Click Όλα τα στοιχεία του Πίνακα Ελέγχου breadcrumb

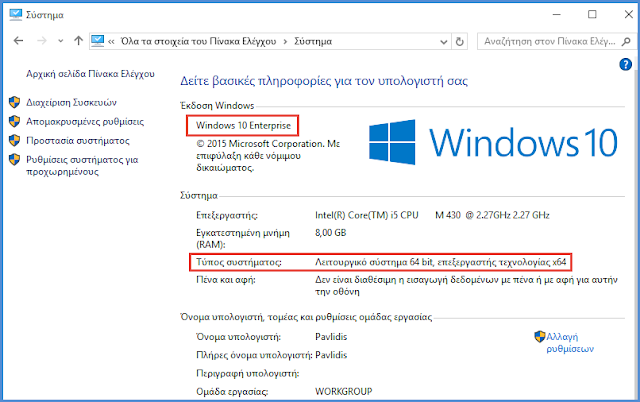click(198, 41)
